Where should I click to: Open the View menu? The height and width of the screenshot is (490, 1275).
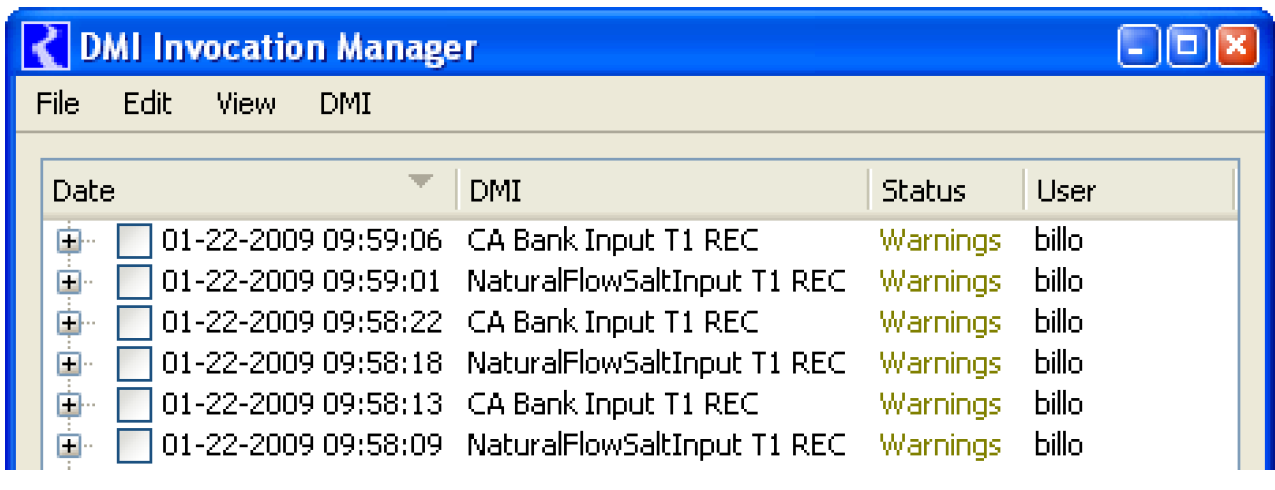pos(246,104)
